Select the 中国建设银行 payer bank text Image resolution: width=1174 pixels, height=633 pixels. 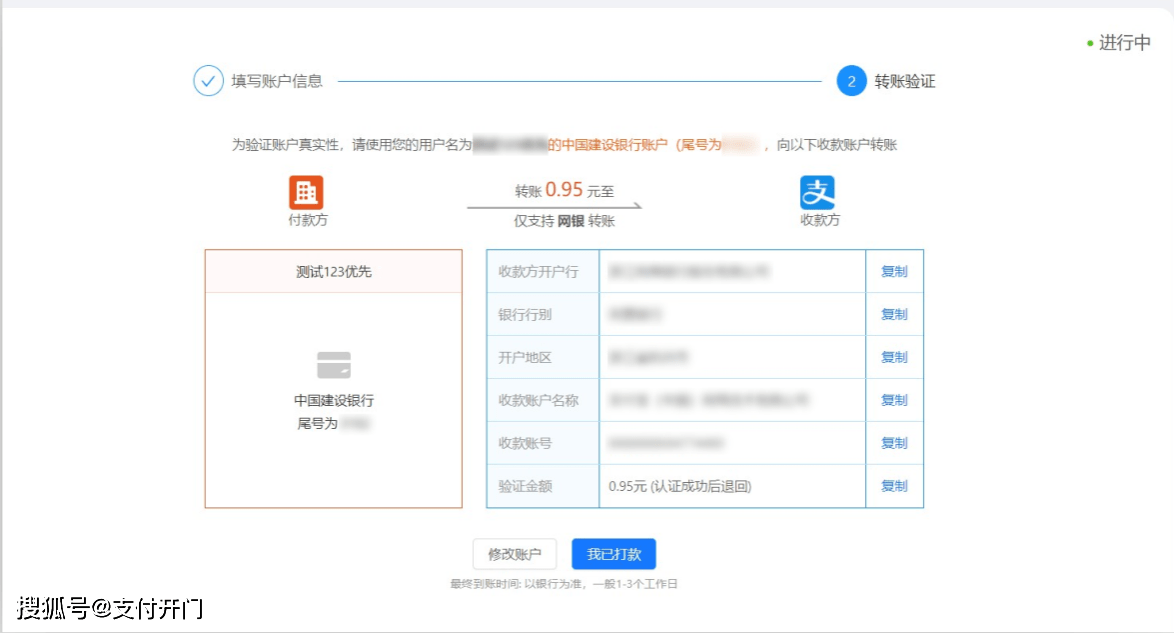334,400
